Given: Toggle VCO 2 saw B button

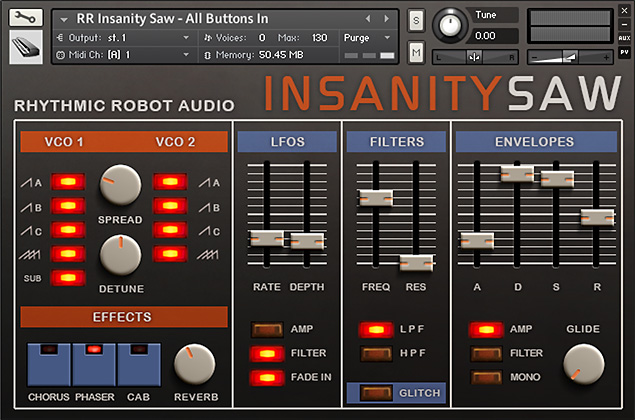Looking at the screenshot, I should click(x=170, y=206).
